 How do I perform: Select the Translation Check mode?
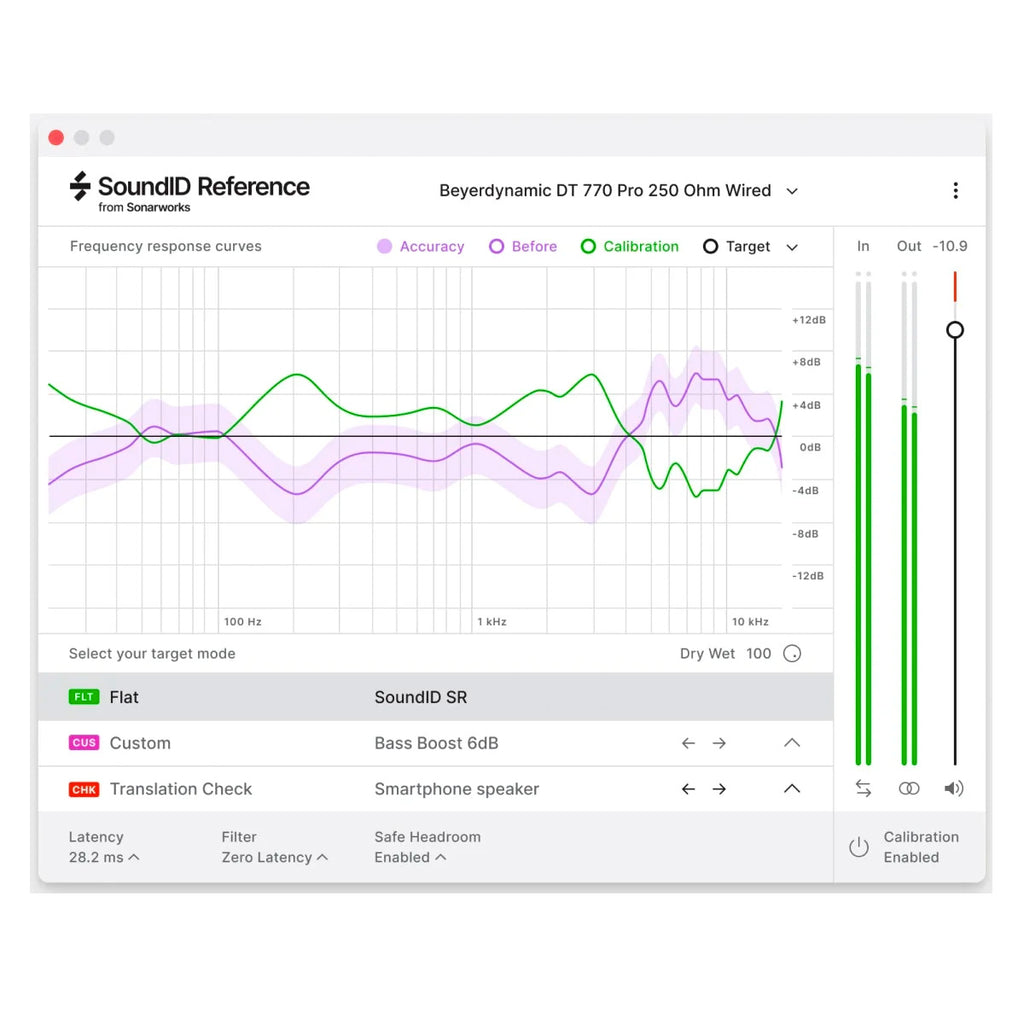436,789
